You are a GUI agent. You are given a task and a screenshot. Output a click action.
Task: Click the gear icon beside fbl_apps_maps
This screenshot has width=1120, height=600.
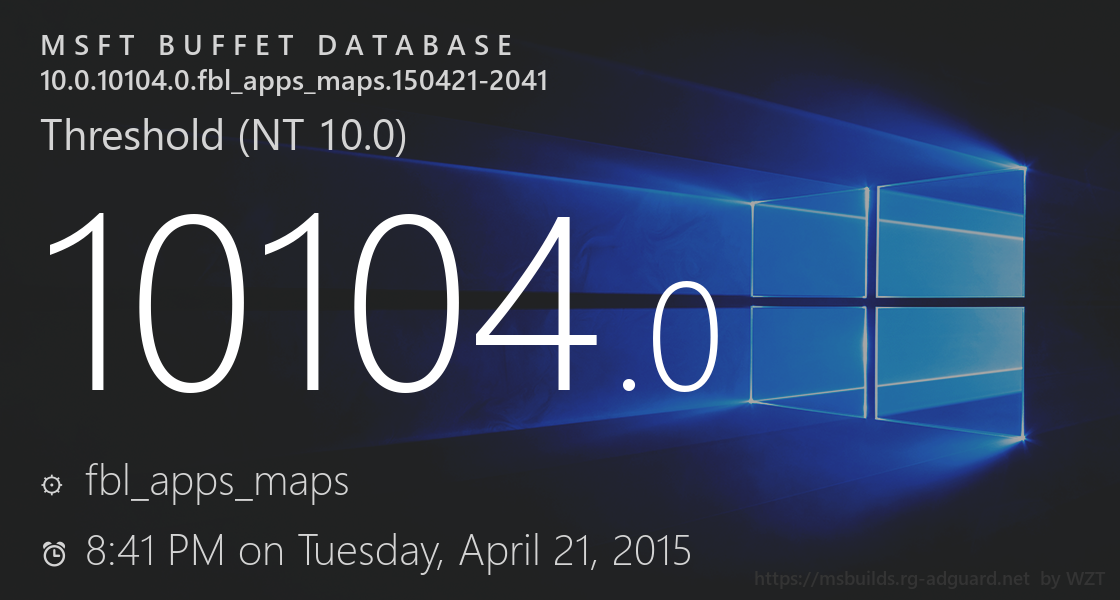click(51, 485)
